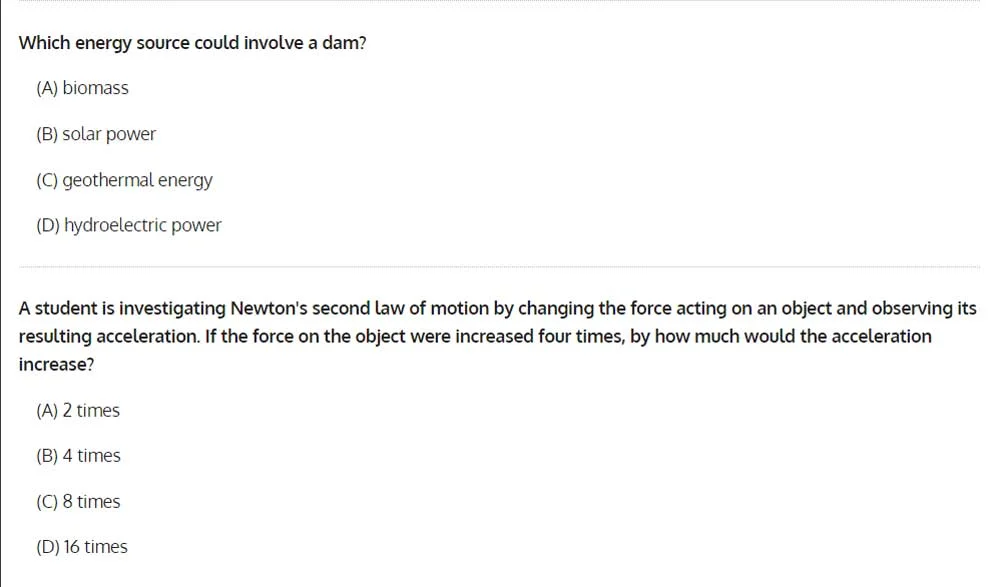Select option (D) hydroelectric power
The height and width of the screenshot is (587, 1000).
coord(129,225)
